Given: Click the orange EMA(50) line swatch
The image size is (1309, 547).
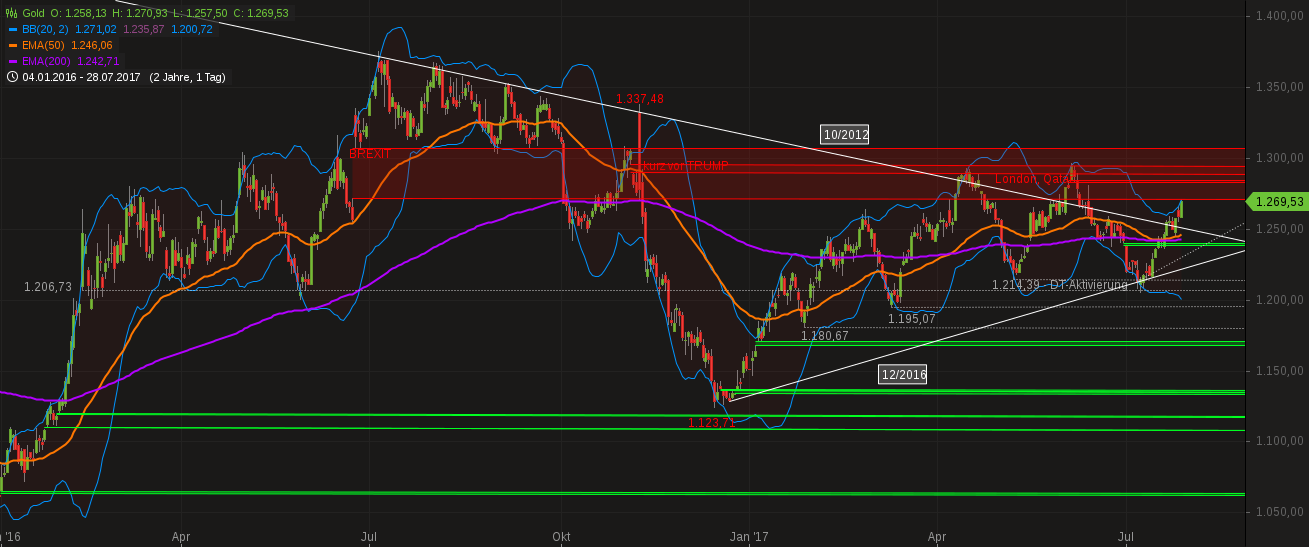Looking at the screenshot, I should [x=11, y=45].
